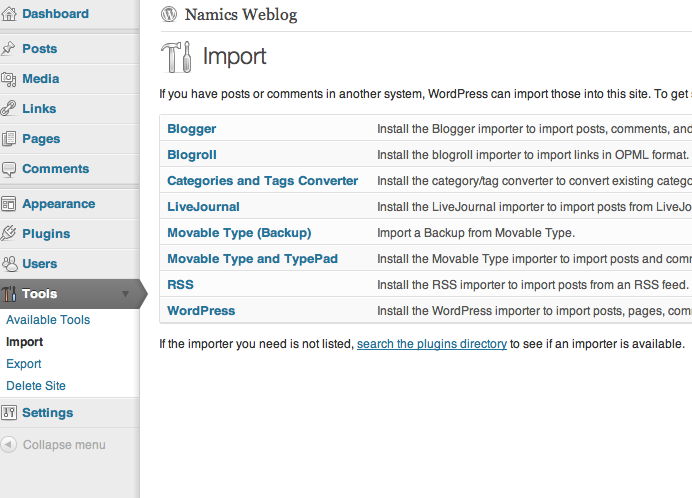692x498 pixels.
Task: Click the Plugins plug icon
Action: [x=8, y=234]
